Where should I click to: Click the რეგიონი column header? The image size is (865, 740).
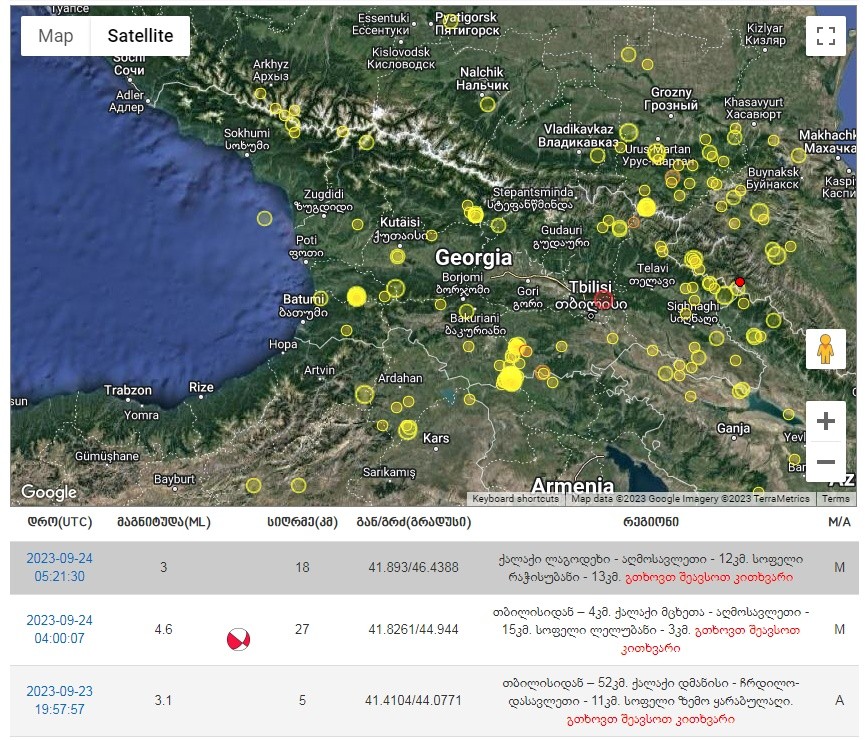click(650, 522)
